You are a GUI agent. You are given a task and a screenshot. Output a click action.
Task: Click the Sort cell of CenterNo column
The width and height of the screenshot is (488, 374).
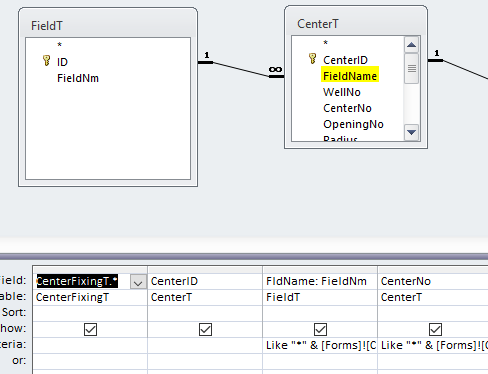click(x=433, y=313)
